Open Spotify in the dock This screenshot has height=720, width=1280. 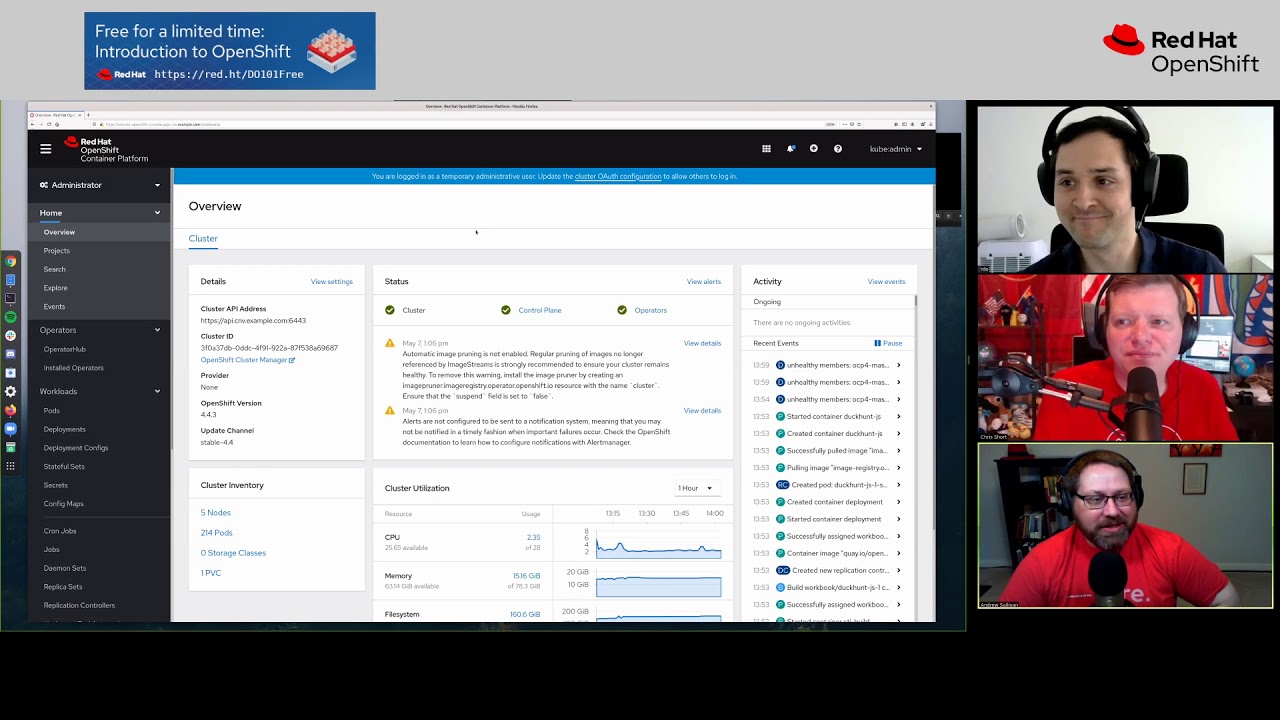11,317
